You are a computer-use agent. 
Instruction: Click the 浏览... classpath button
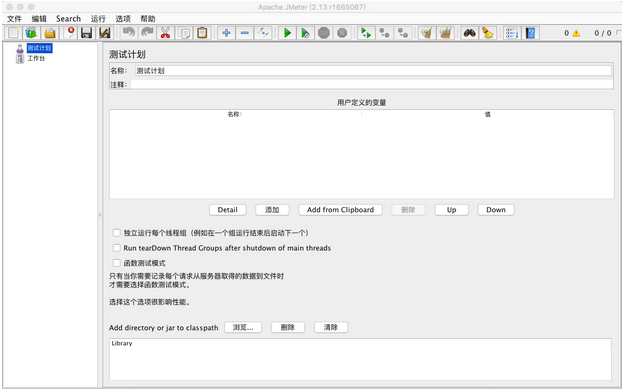[243, 327]
